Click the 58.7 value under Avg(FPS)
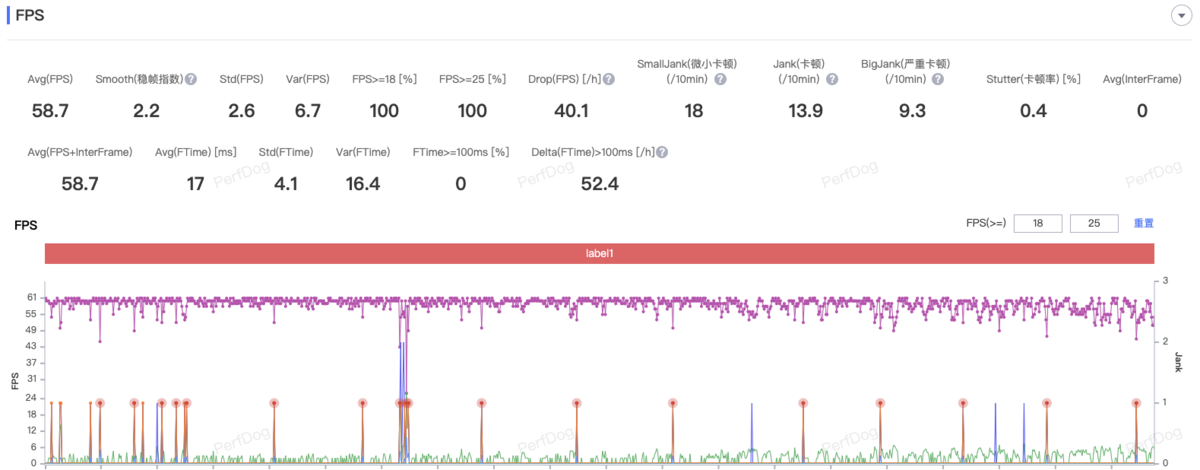 (x=49, y=111)
